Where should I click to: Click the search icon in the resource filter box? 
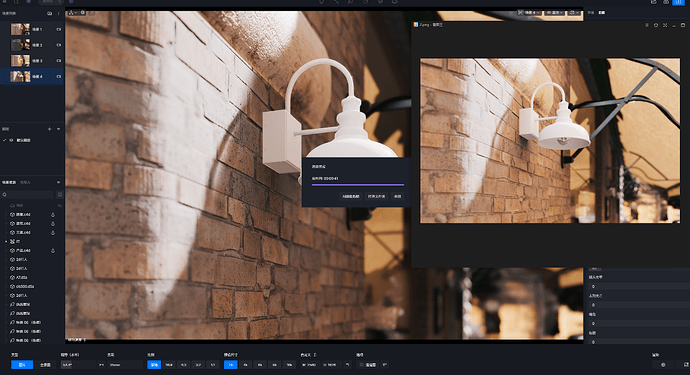(4, 194)
